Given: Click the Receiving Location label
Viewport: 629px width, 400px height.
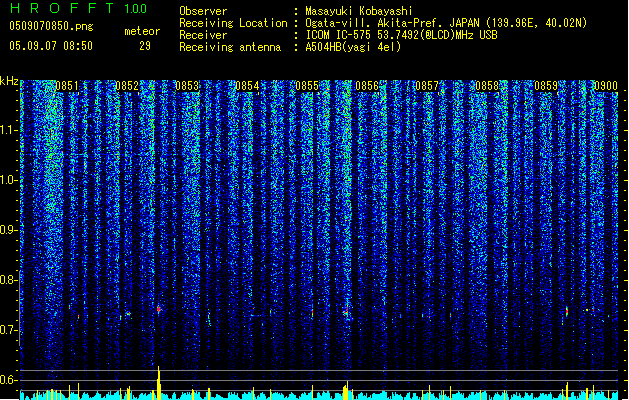Looking at the screenshot, I should 233,23.
